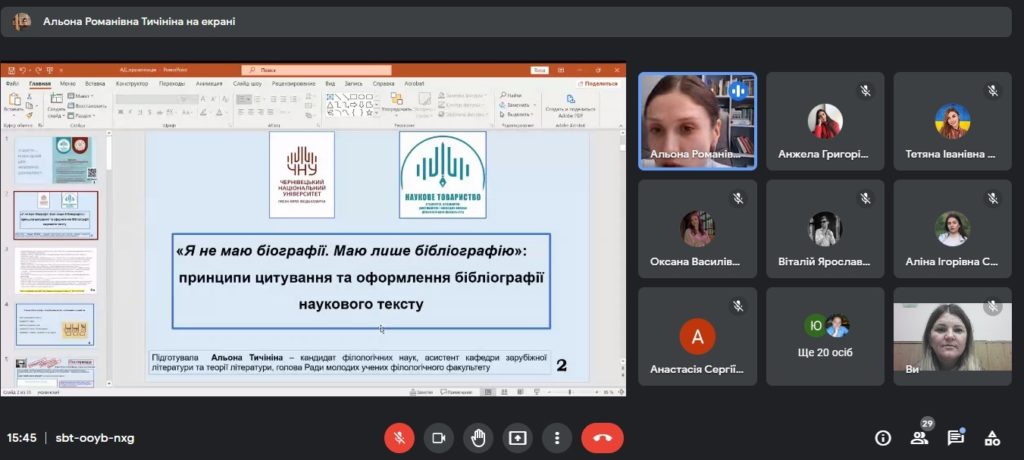Screen dimensions: 1024x460
Task: Turn on the camera button
Action: coord(438,438)
